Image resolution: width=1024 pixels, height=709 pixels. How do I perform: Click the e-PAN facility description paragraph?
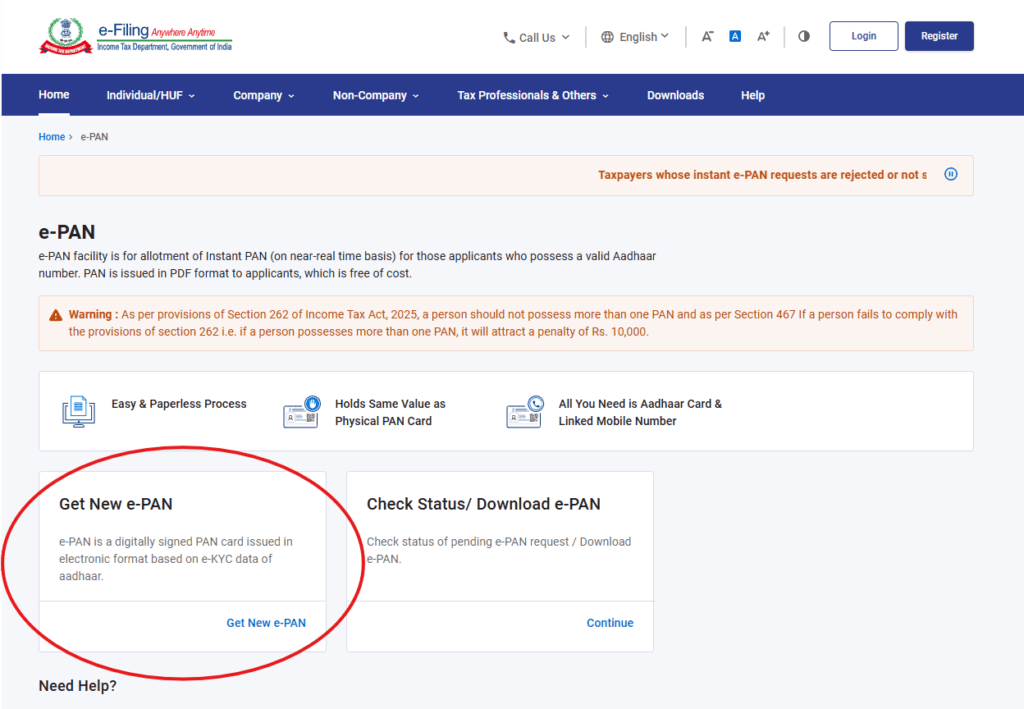(347, 264)
